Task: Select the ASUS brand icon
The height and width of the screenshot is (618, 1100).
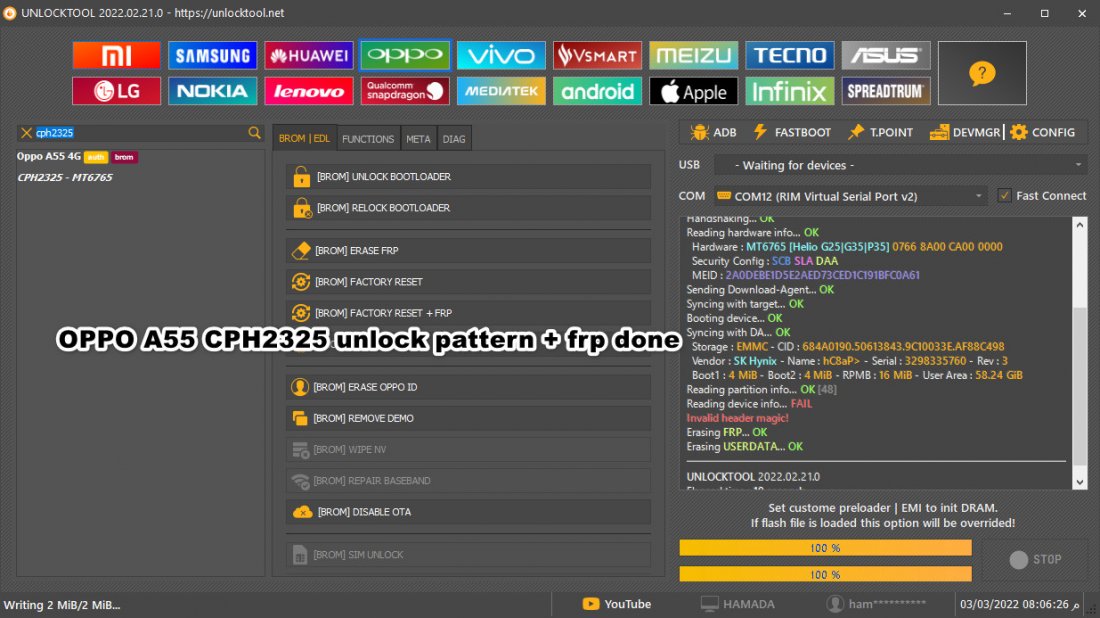Action: point(886,55)
